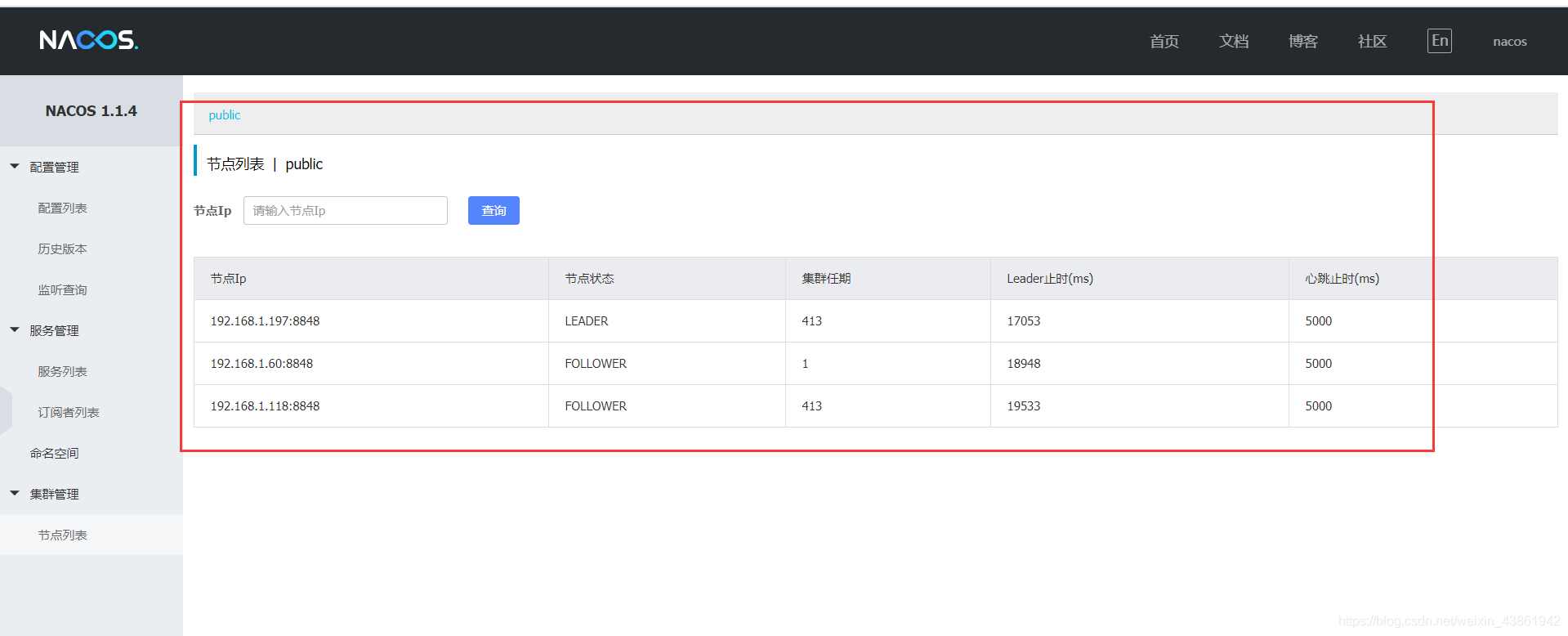Click the term value 1
Viewport: 1568px width, 636px height.
tap(805, 364)
